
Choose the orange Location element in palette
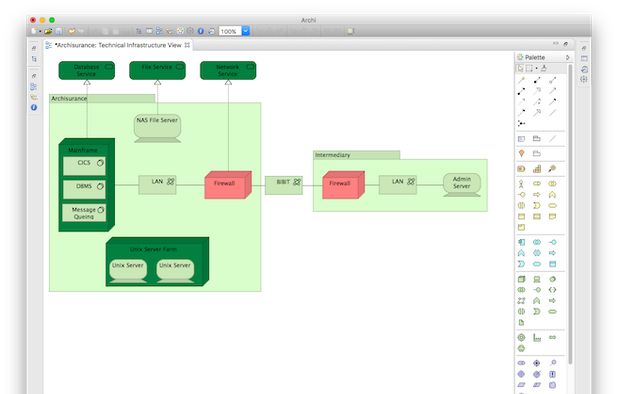[x=521, y=153]
